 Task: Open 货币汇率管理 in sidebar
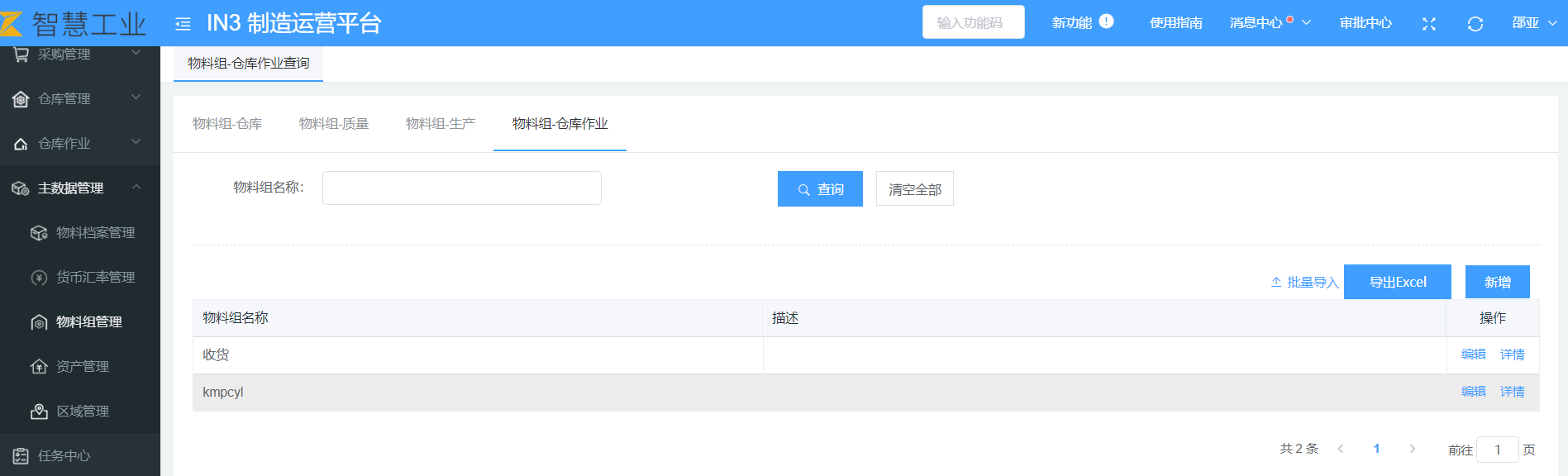point(94,278)
